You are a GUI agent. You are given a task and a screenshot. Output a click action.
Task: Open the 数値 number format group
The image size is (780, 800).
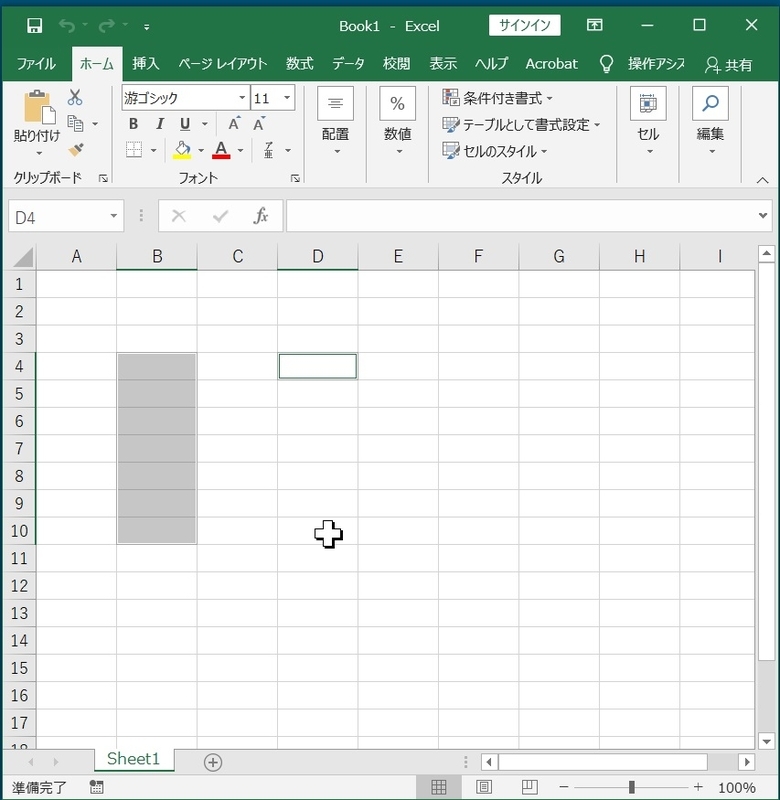click(397, 121)
